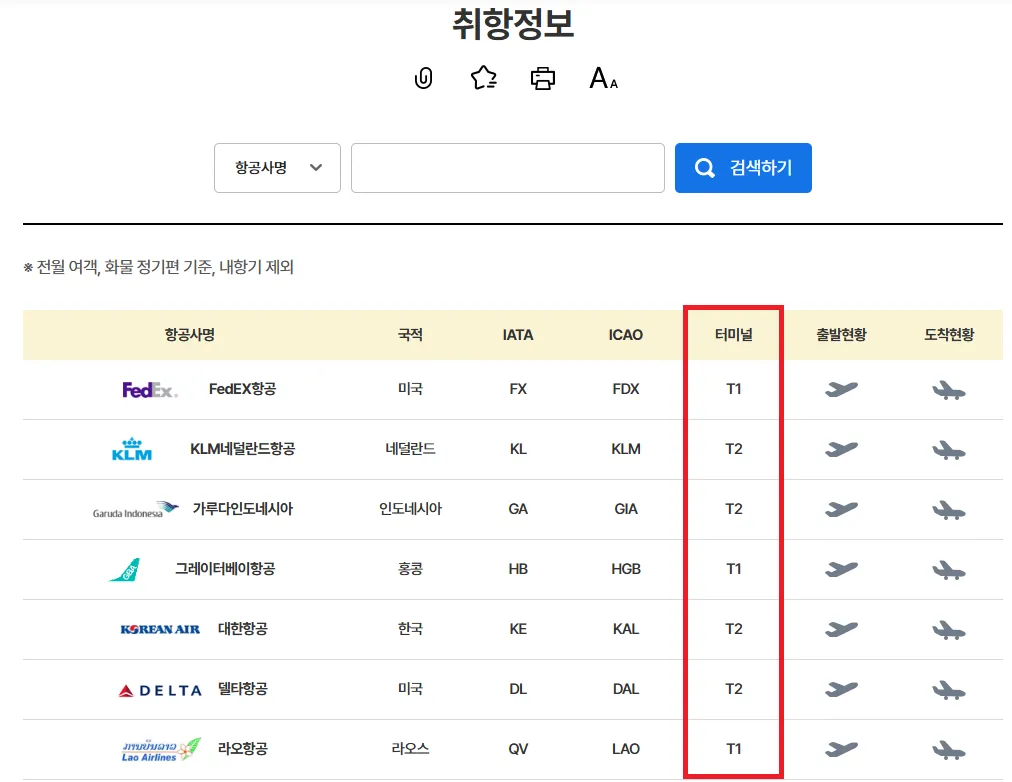Open KLM네덜란드항공 arrival status icon

[949, 450]
